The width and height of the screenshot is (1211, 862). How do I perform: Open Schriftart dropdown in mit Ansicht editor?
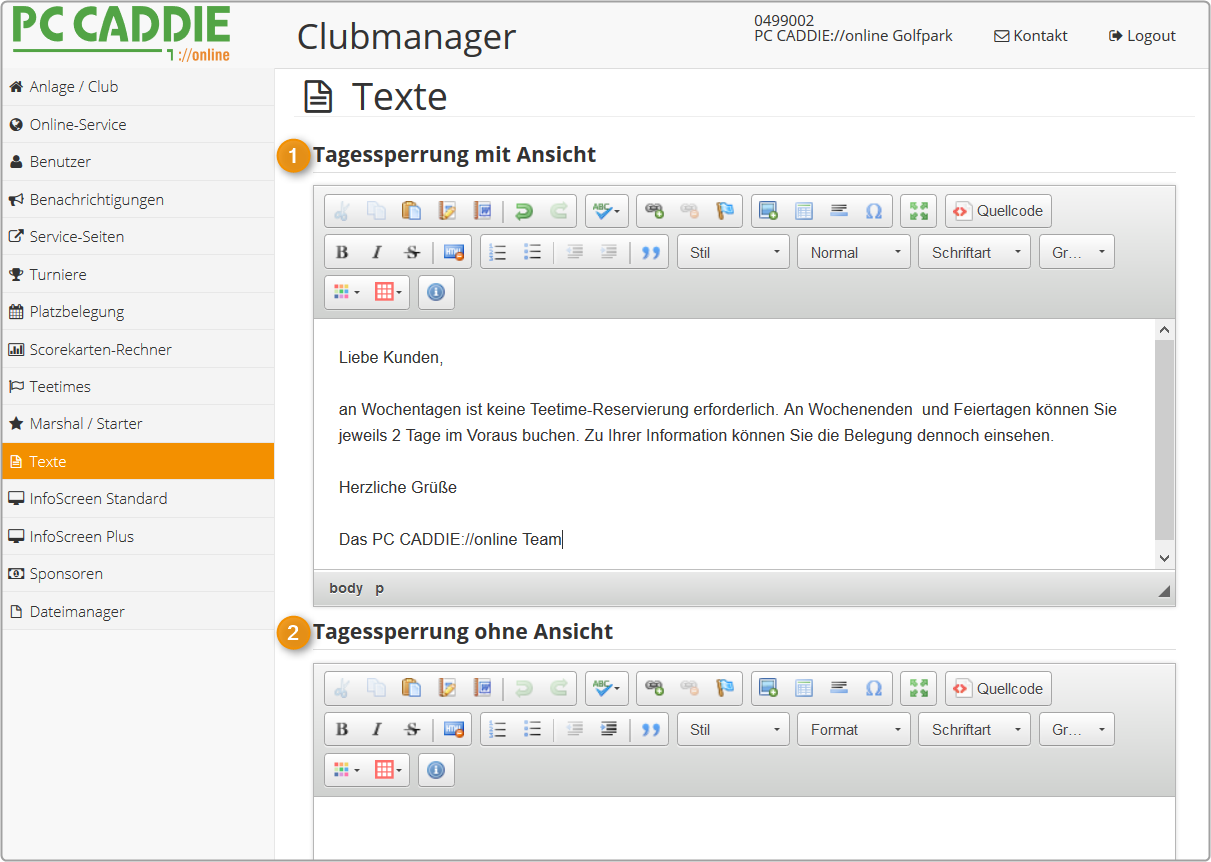pyautogui.click(x=974, y=252)
